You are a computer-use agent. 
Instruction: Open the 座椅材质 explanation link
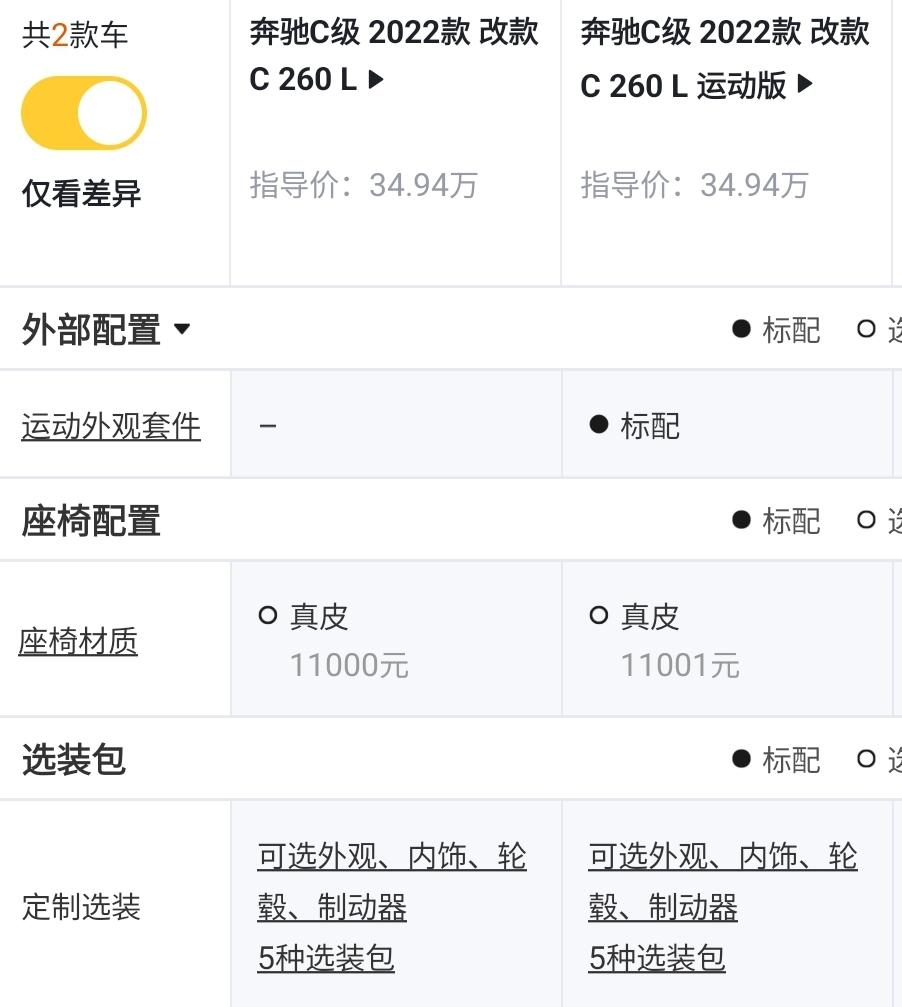pyautogui.click(x=78, y=641)
